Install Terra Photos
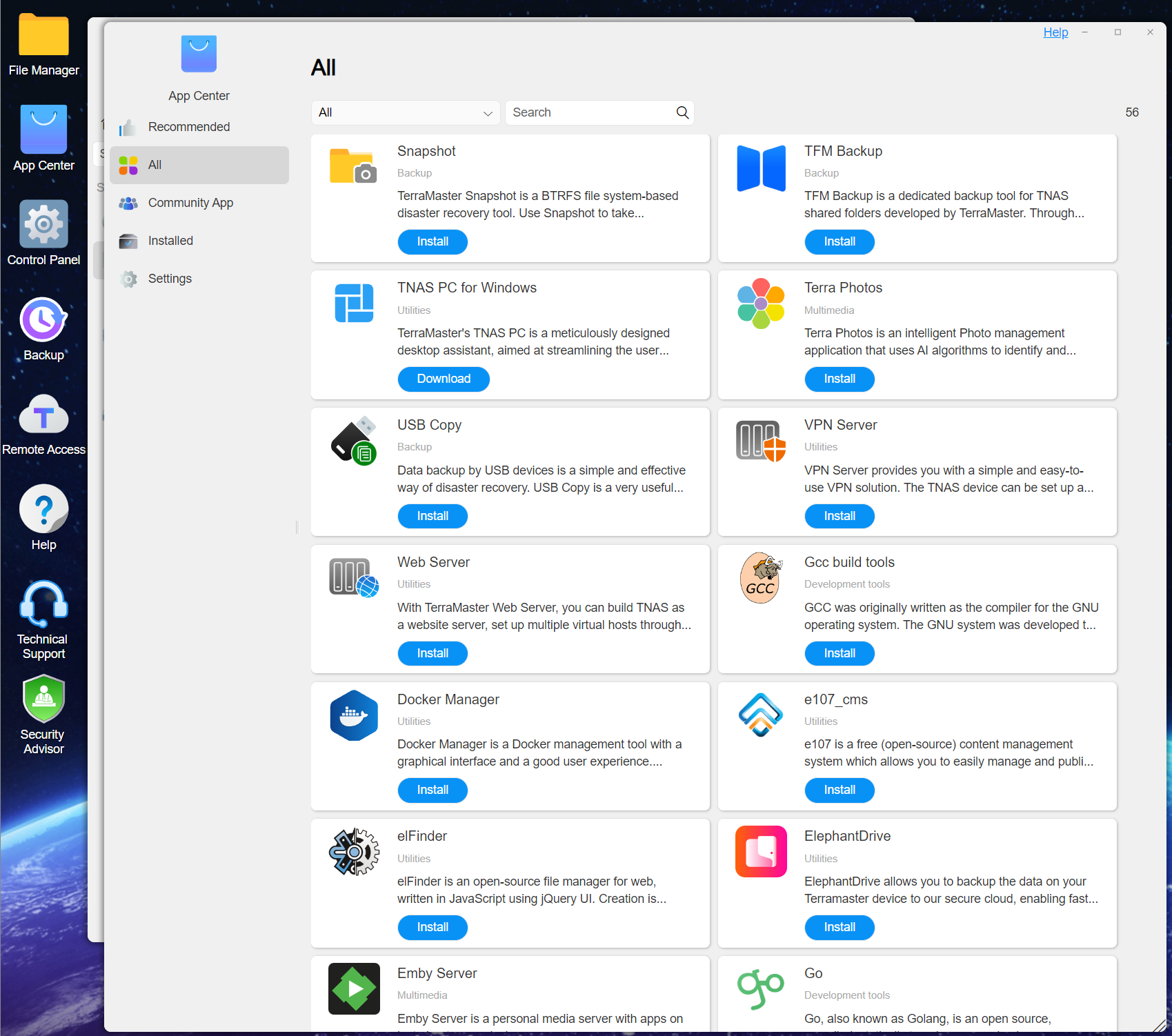 coord(840,379)
